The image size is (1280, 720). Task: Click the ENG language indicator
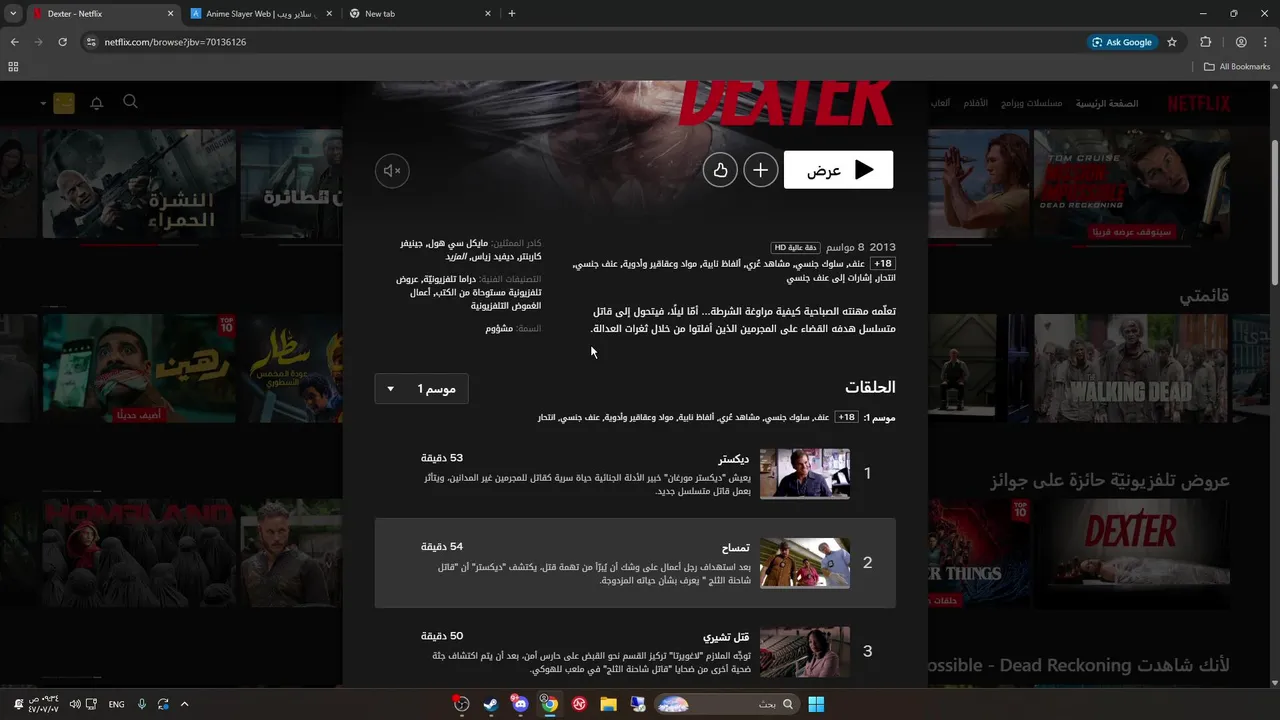pyautogui.click(x=116, y=704)
